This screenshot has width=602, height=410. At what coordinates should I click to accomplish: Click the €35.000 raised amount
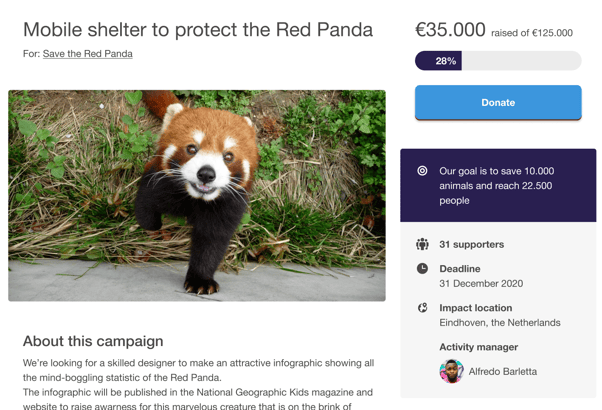coord(450,30)
